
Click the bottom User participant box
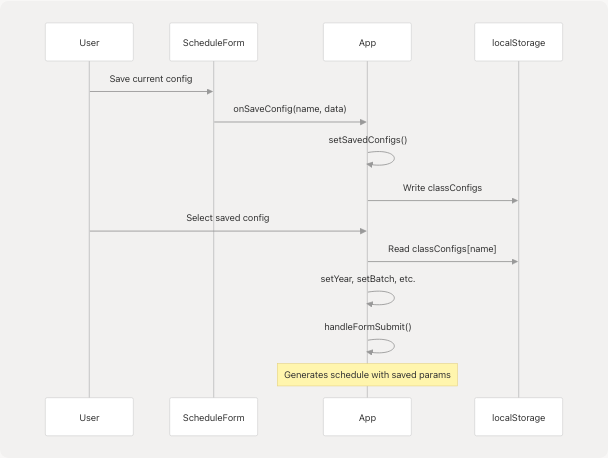pos(89,416)
